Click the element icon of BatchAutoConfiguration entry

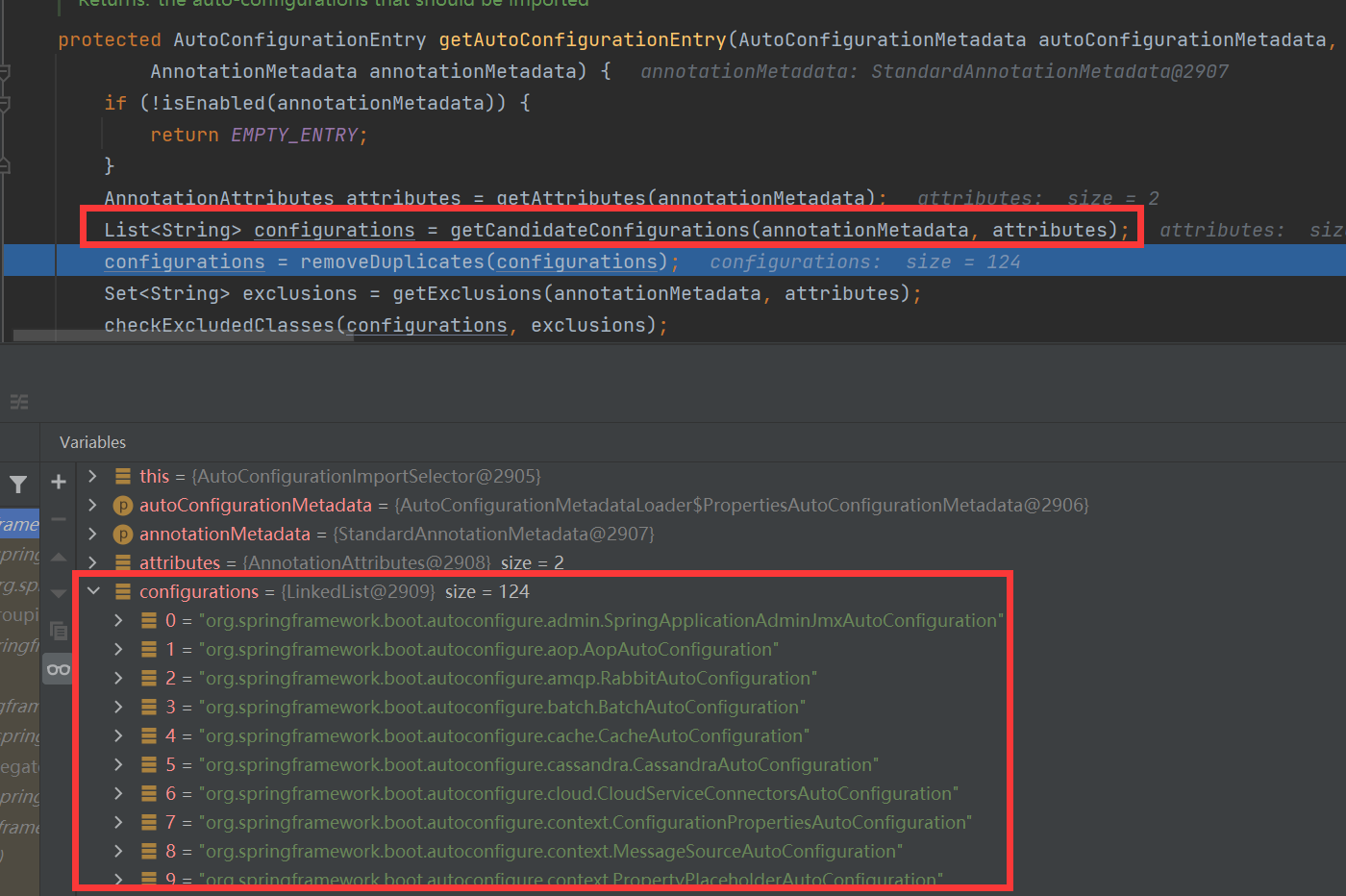click(x=149, y=708)
